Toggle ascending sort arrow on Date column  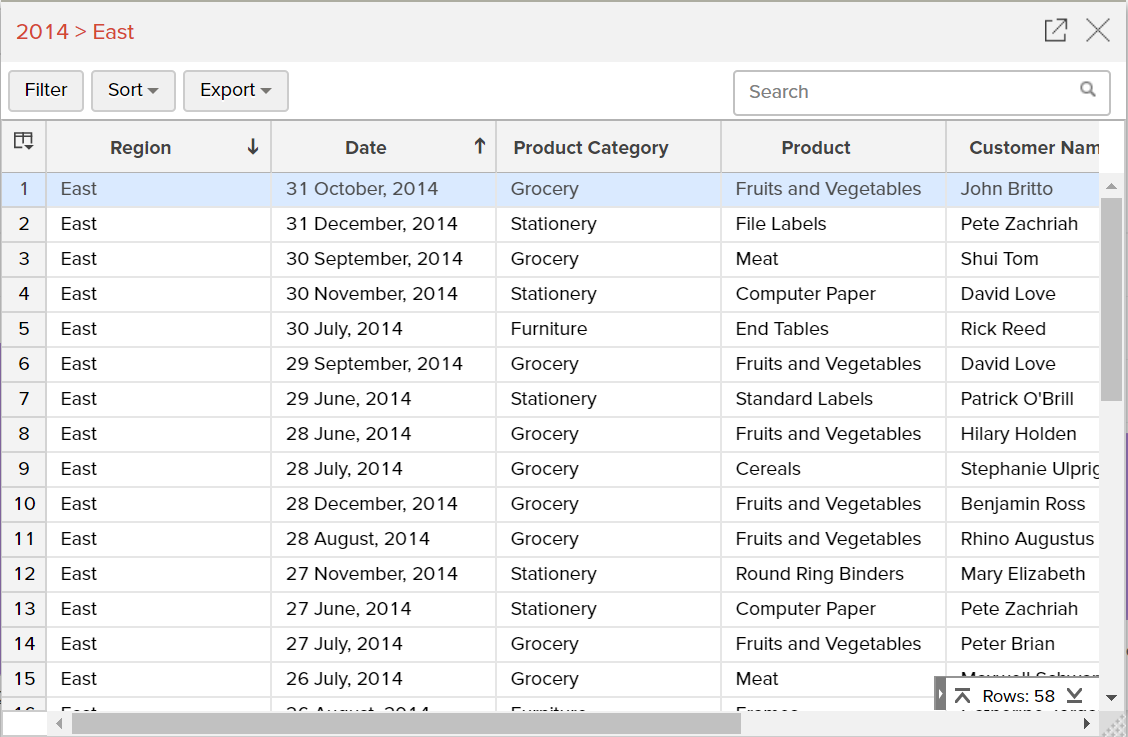point(479,147)
